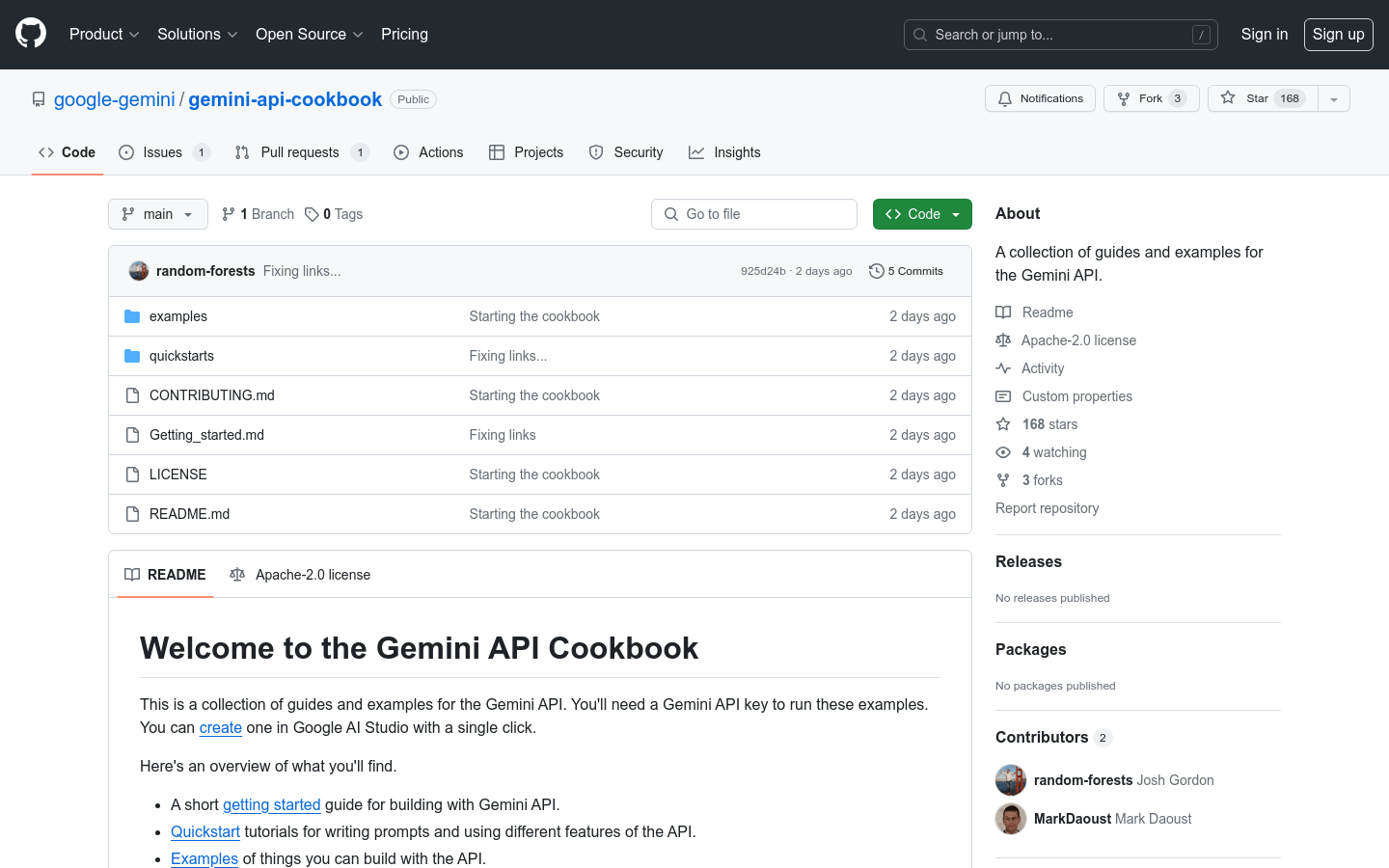Open the Security tab
Image resolution: width=1389 pixels, height=868 pixels.
[x=626, y=152]
